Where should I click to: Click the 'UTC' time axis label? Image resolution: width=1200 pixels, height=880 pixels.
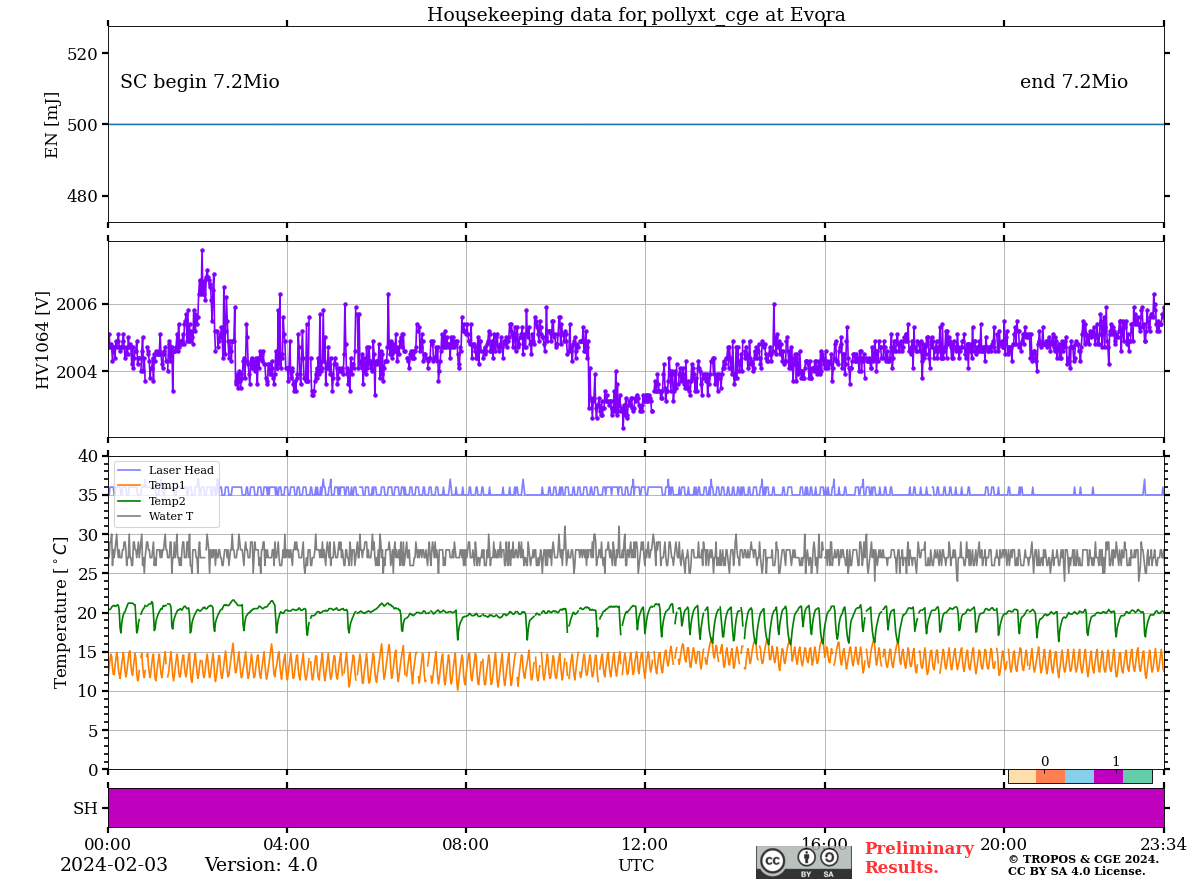click(636, 866)
